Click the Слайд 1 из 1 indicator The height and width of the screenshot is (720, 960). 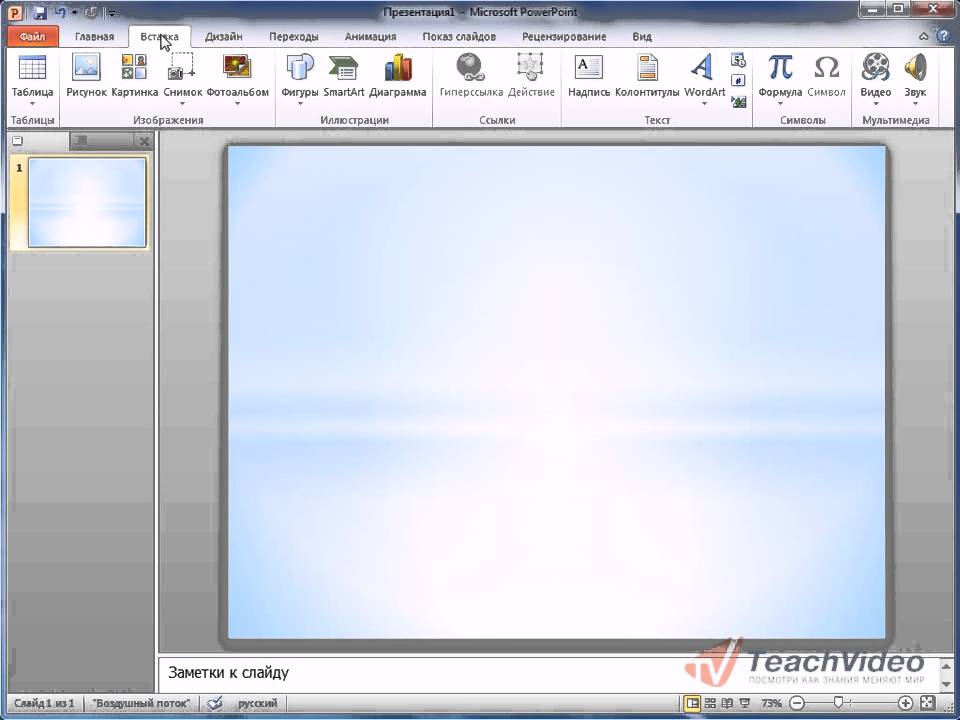click(44, 703)
